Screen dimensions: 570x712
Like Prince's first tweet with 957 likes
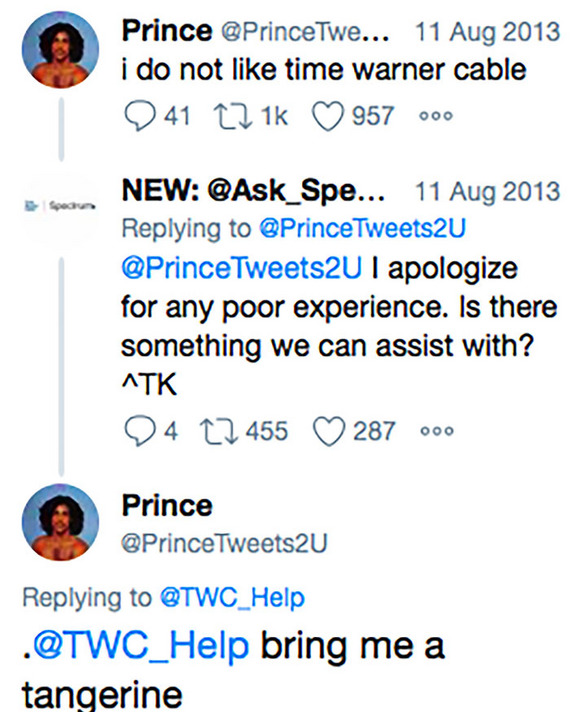click(328, 117)
